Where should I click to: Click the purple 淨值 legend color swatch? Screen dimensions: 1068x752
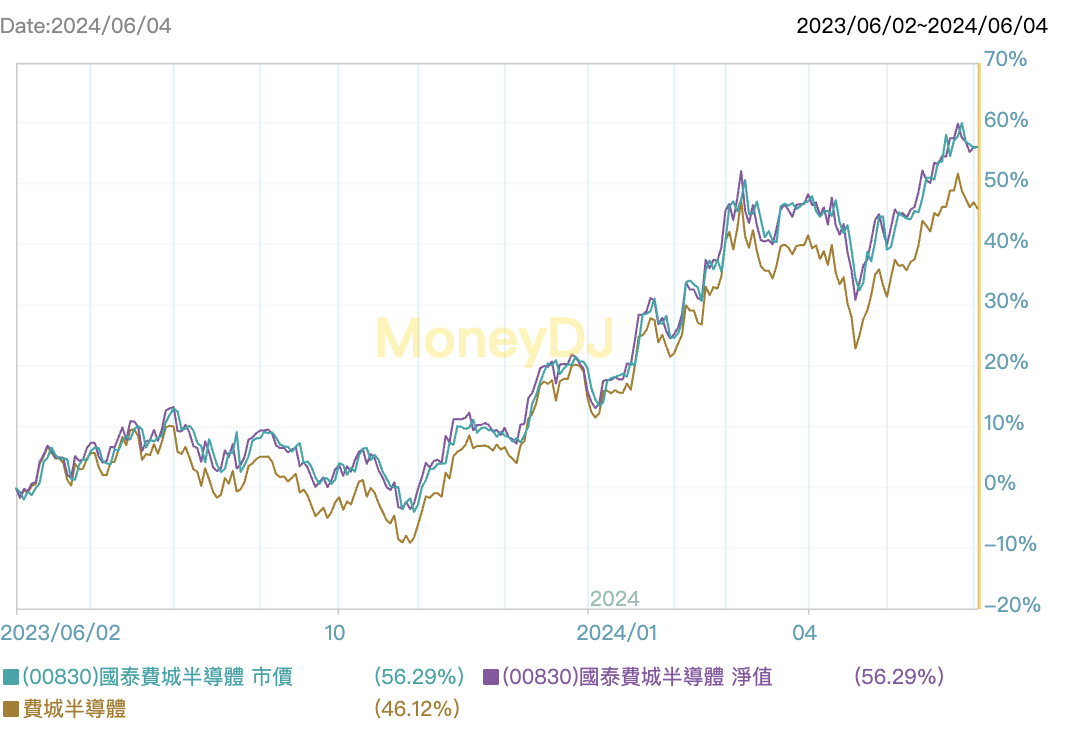point(491,678)
